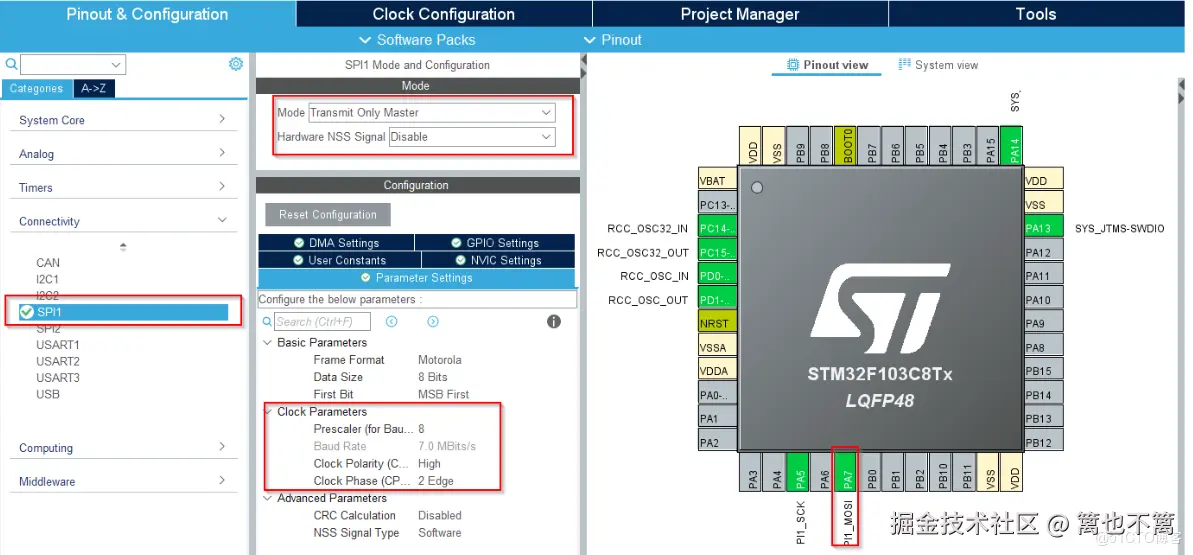
Task: Select USB in the Connectivity list
Action: [48, 394]
